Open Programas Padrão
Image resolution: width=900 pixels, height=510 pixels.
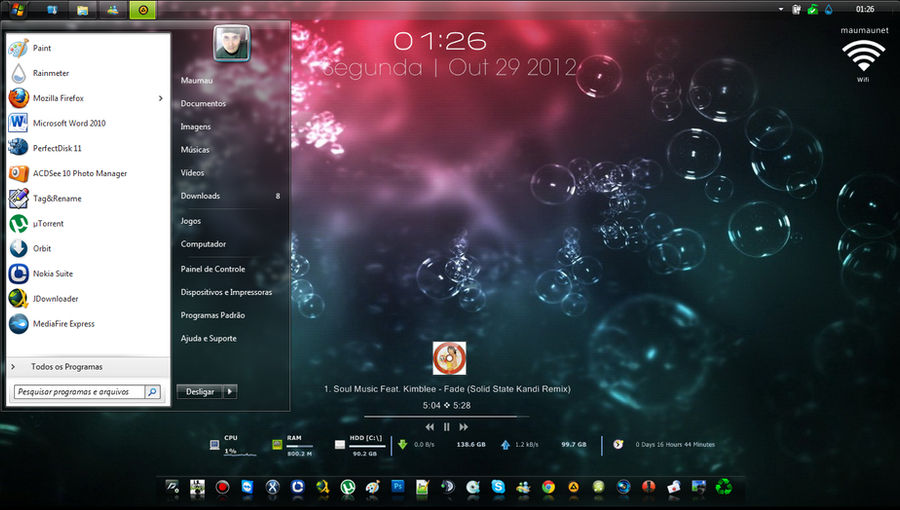(213, 315)
